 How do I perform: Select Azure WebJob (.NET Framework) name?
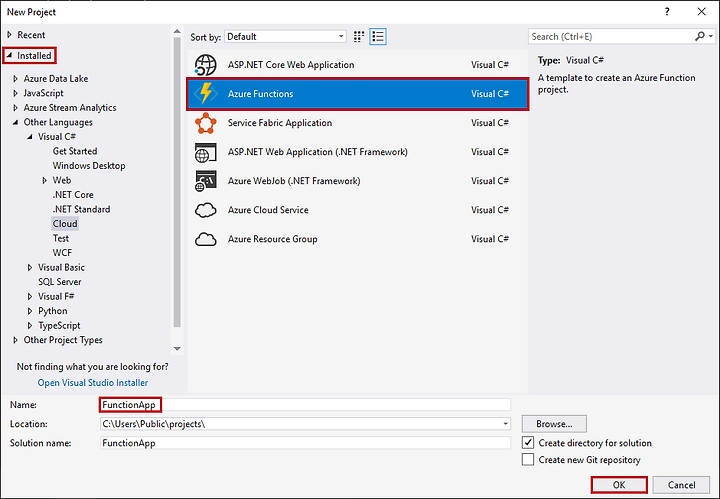pos(294,181)
